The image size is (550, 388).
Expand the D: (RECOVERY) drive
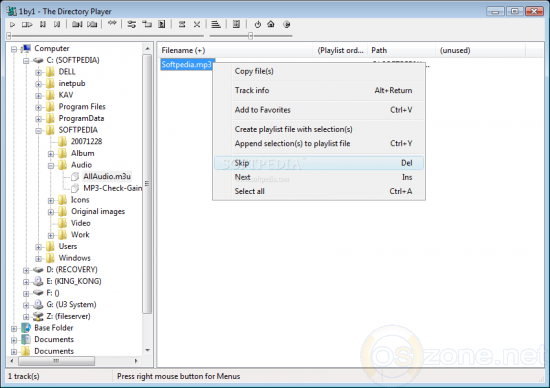pyautogui.click(x=26, y=270)
